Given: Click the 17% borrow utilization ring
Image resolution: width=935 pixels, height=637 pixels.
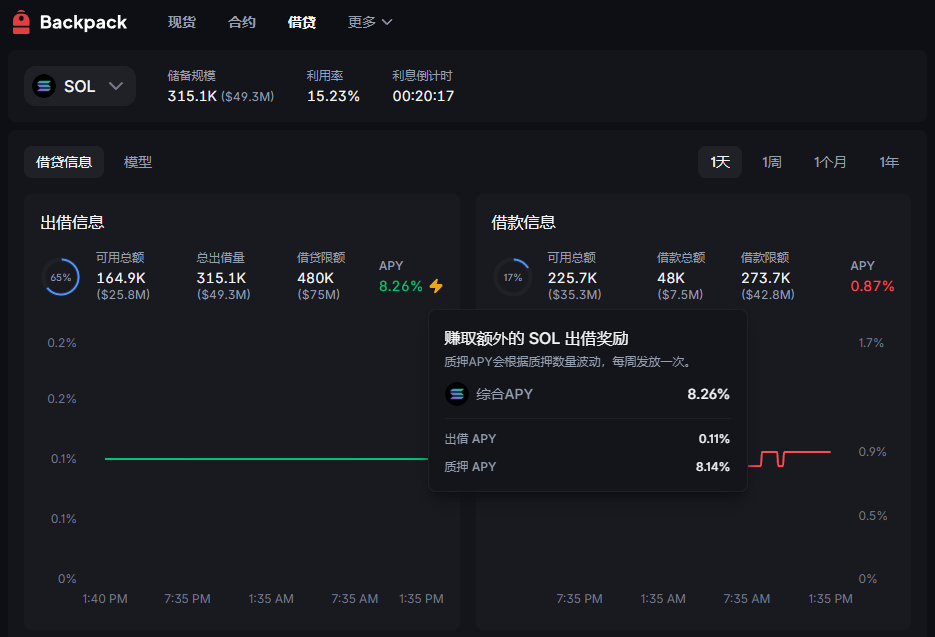Looking at the screenshot, I should pyautogui.click(x=512, y=277).
